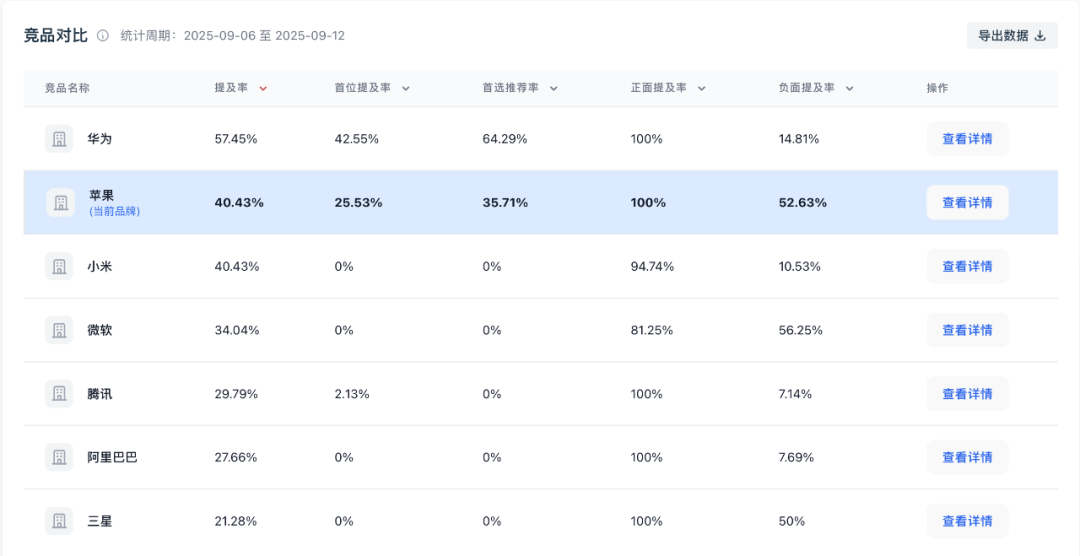
Task: Click the building icon for 苹果
Action: tap(61, 203)
